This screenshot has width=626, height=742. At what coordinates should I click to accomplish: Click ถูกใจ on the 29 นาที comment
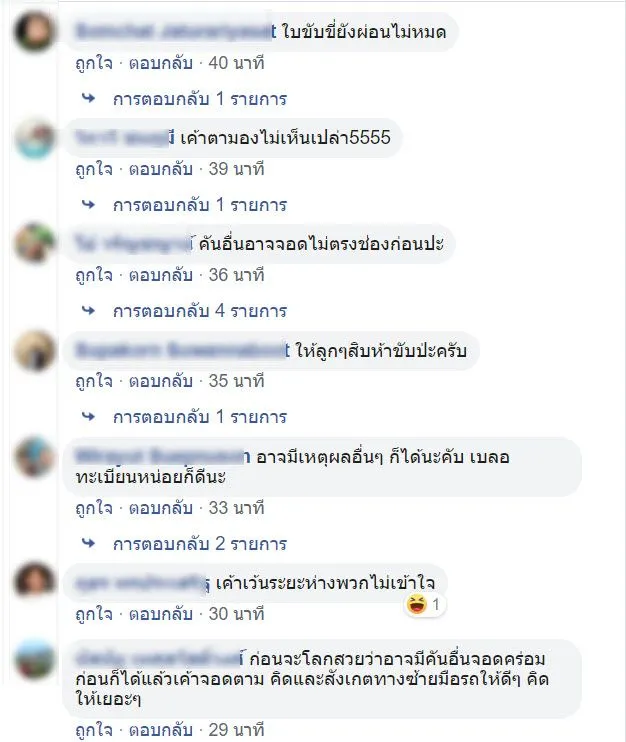pyautogui.click(x=94, y=730)
